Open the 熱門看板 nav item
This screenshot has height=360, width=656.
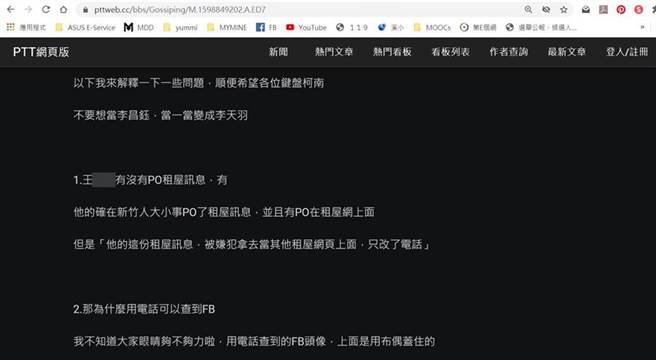pos(392,52)
